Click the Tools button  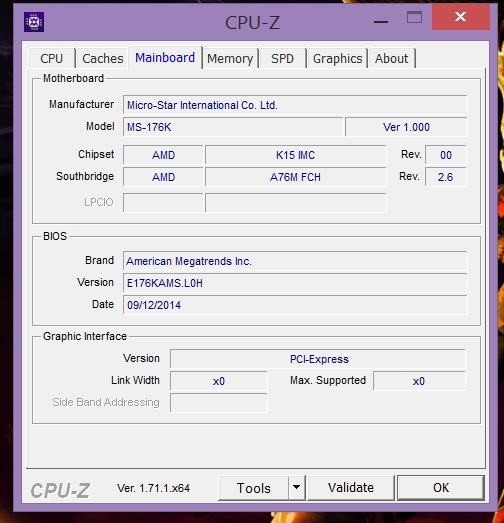(x=254, y=488)
